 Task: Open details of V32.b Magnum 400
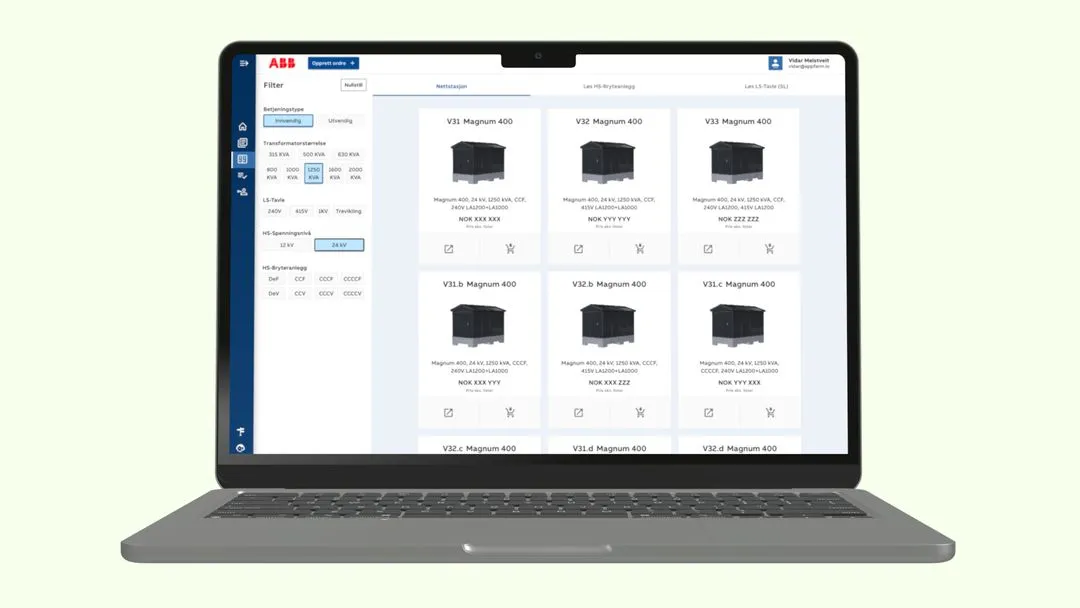tap(579, 413)
